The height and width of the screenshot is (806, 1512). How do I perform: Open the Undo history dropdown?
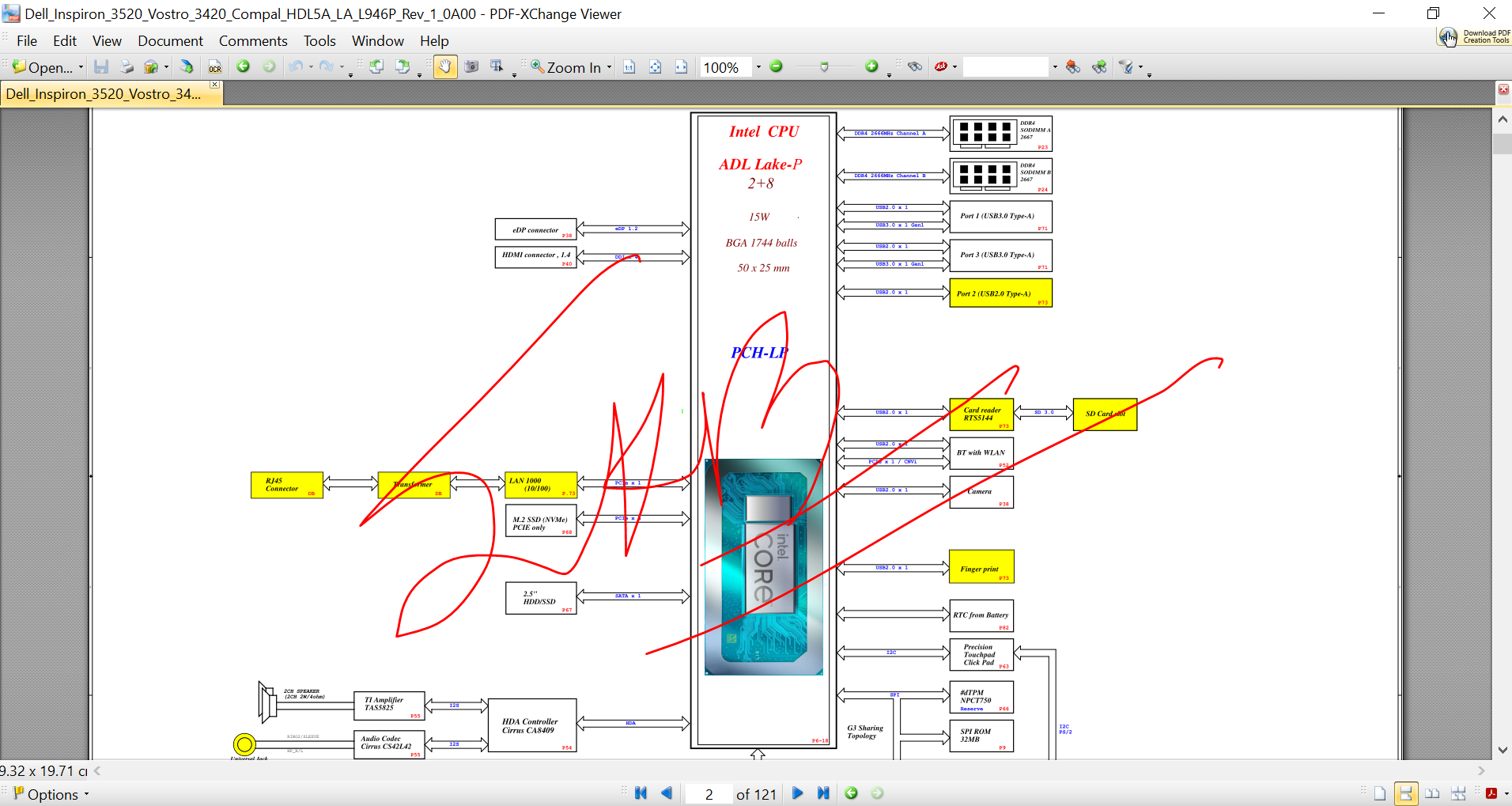click(x=311, y=67)
